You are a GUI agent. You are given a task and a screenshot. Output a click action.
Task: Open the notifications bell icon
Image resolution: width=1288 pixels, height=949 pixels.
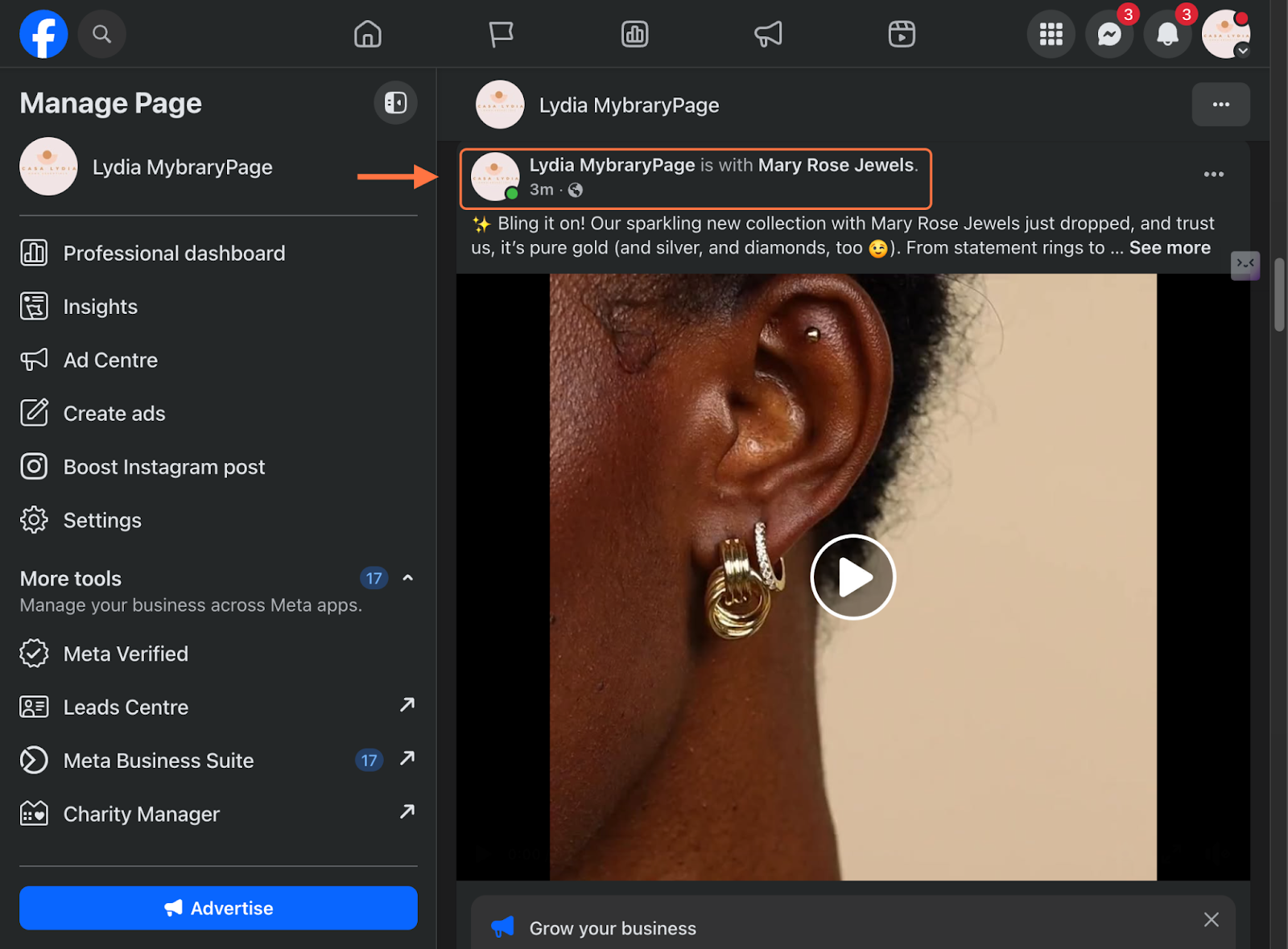[1167, 35]
